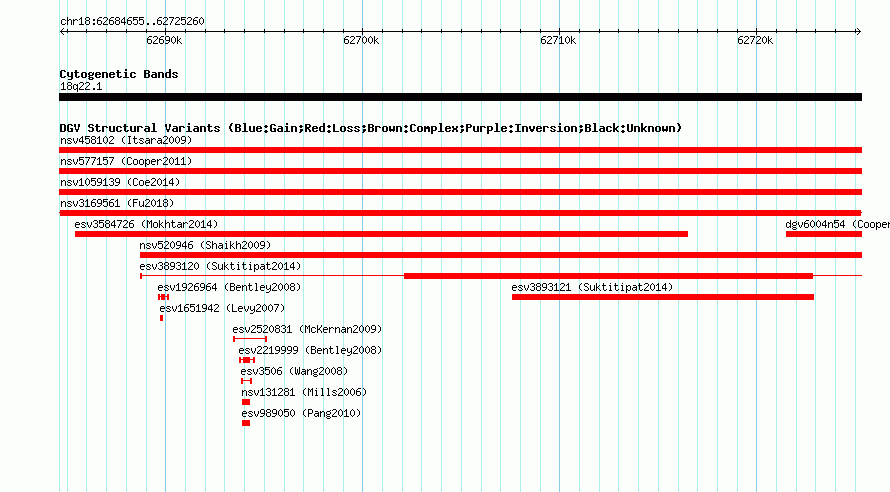Viewport: 890px width, 492px height.
Task: Select the red bracket glyph for esv3506
Action: click(246, 381)
